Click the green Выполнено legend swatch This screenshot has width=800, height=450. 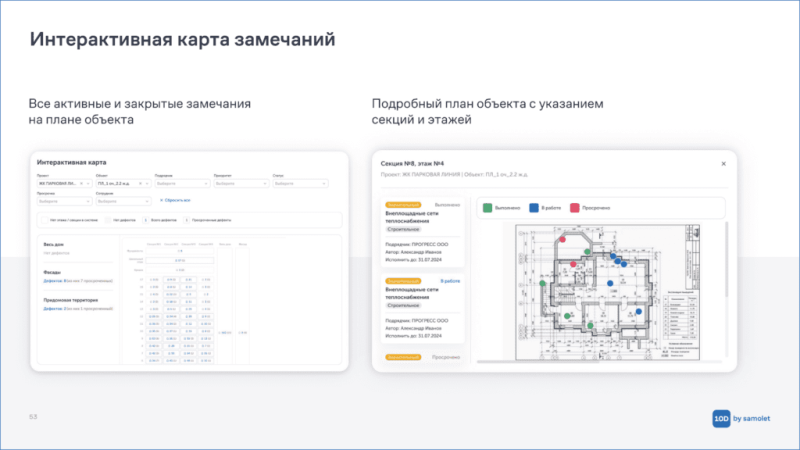coord(487,208)
